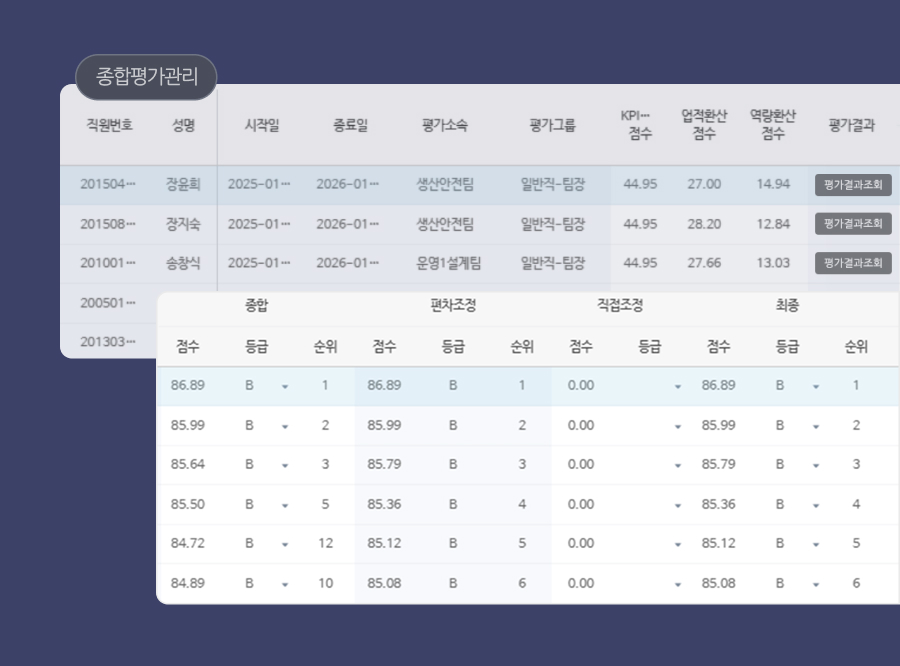Open 평가결과조회 for employee 장지숙

coord(855,224)
